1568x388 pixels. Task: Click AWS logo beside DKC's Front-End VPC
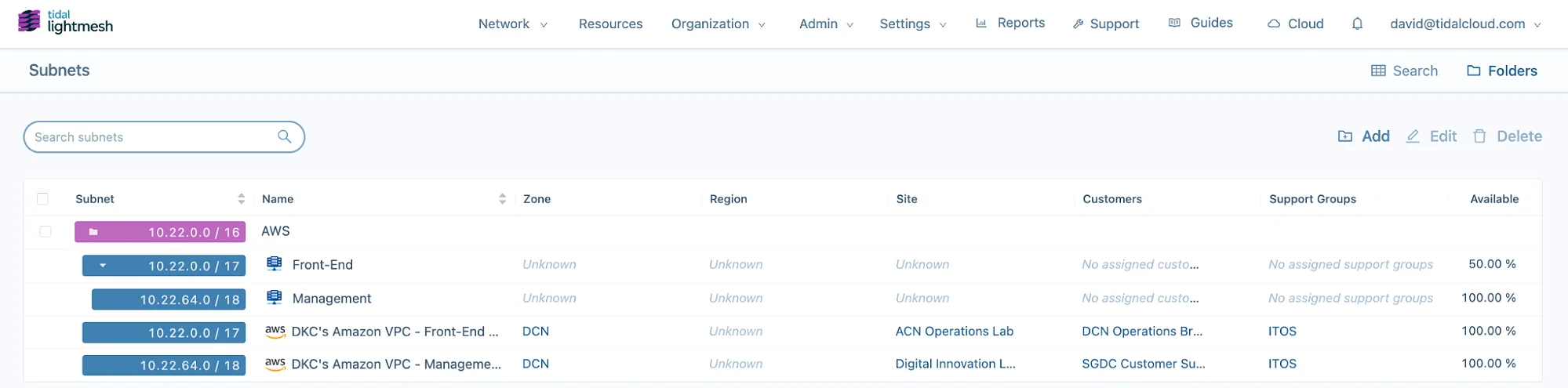click(275, 332)
